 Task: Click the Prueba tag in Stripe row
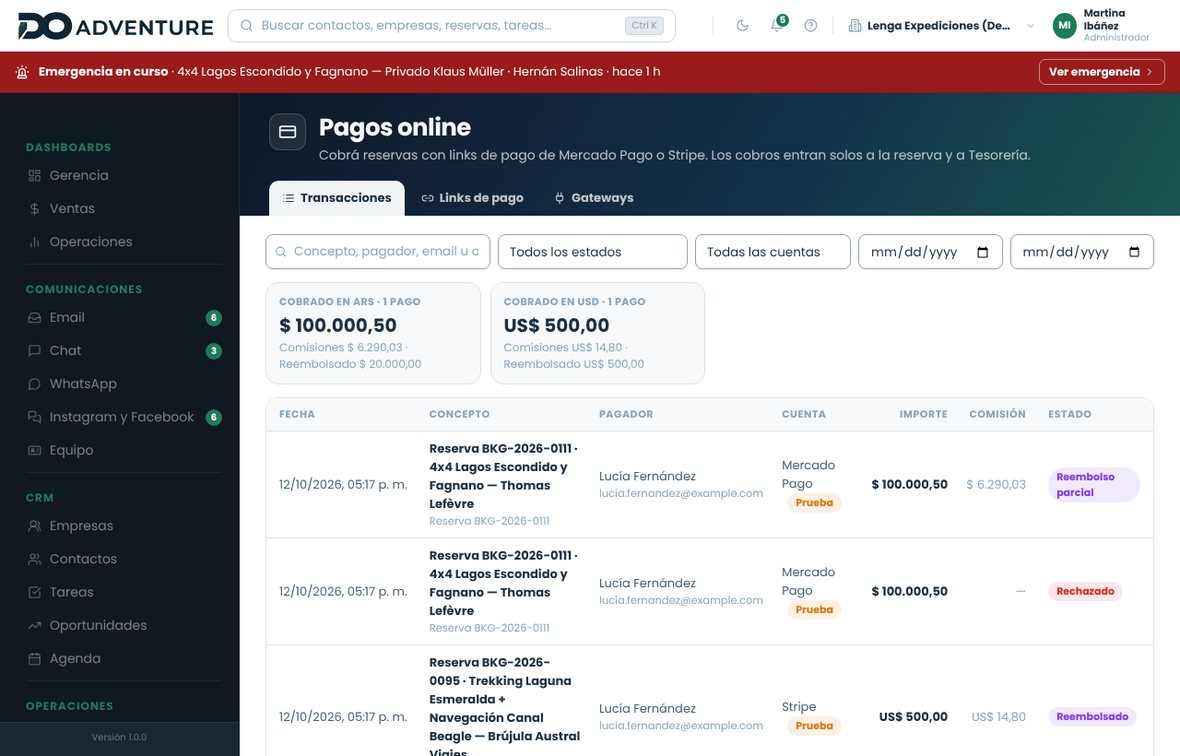(814, 726)
